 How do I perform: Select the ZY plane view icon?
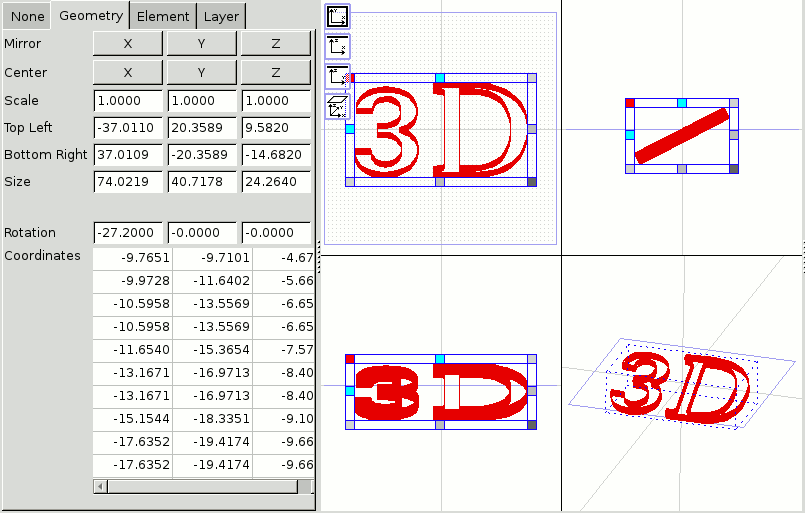point(338,75)
